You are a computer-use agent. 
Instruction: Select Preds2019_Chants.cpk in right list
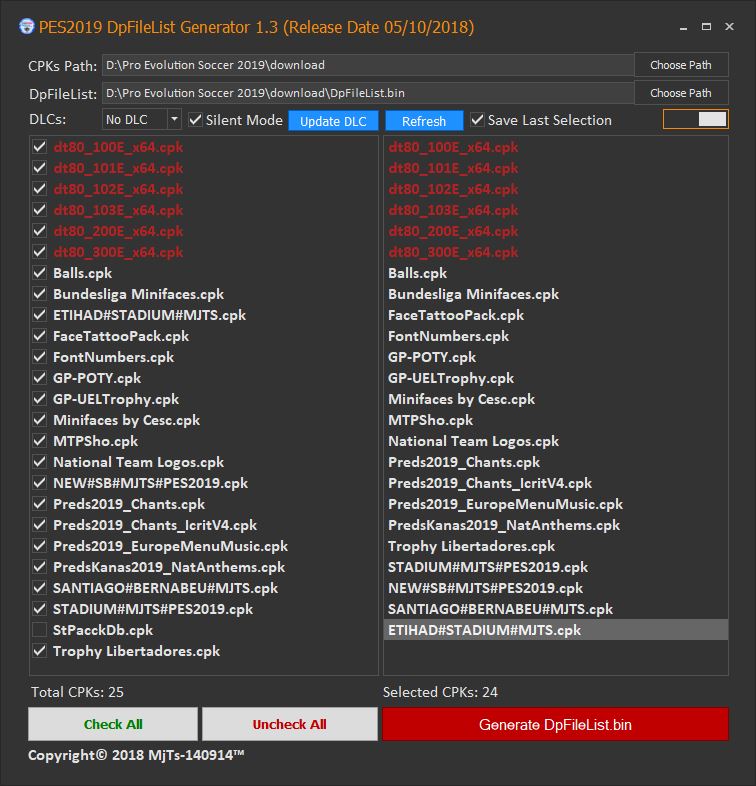pyautogui.click(x=556, y=462)
